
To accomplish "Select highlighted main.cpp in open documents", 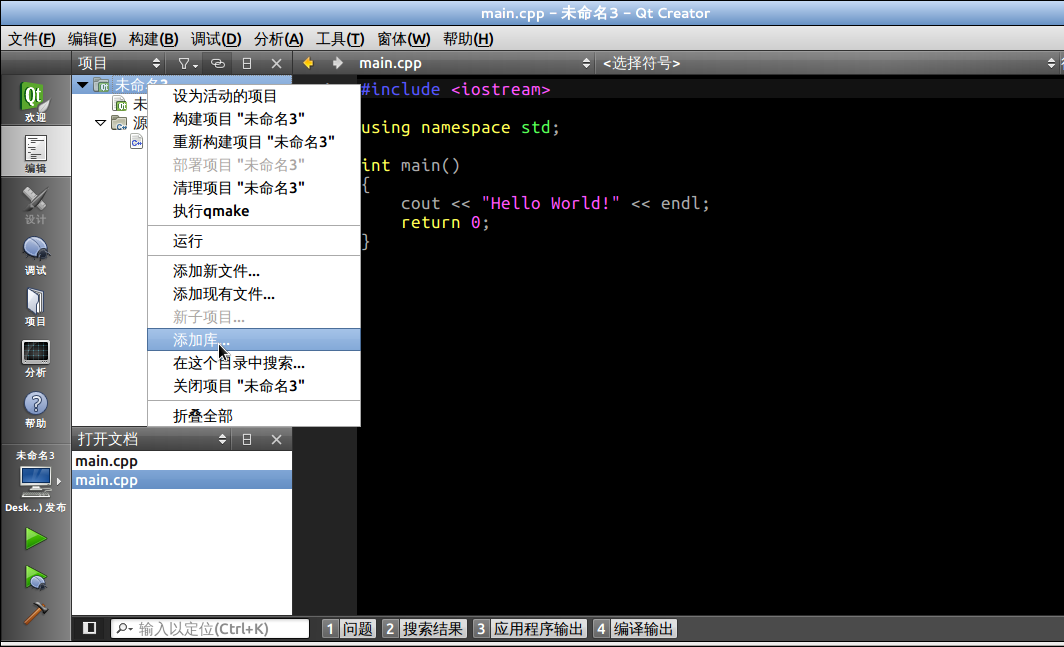I will (x=182, y=480).
